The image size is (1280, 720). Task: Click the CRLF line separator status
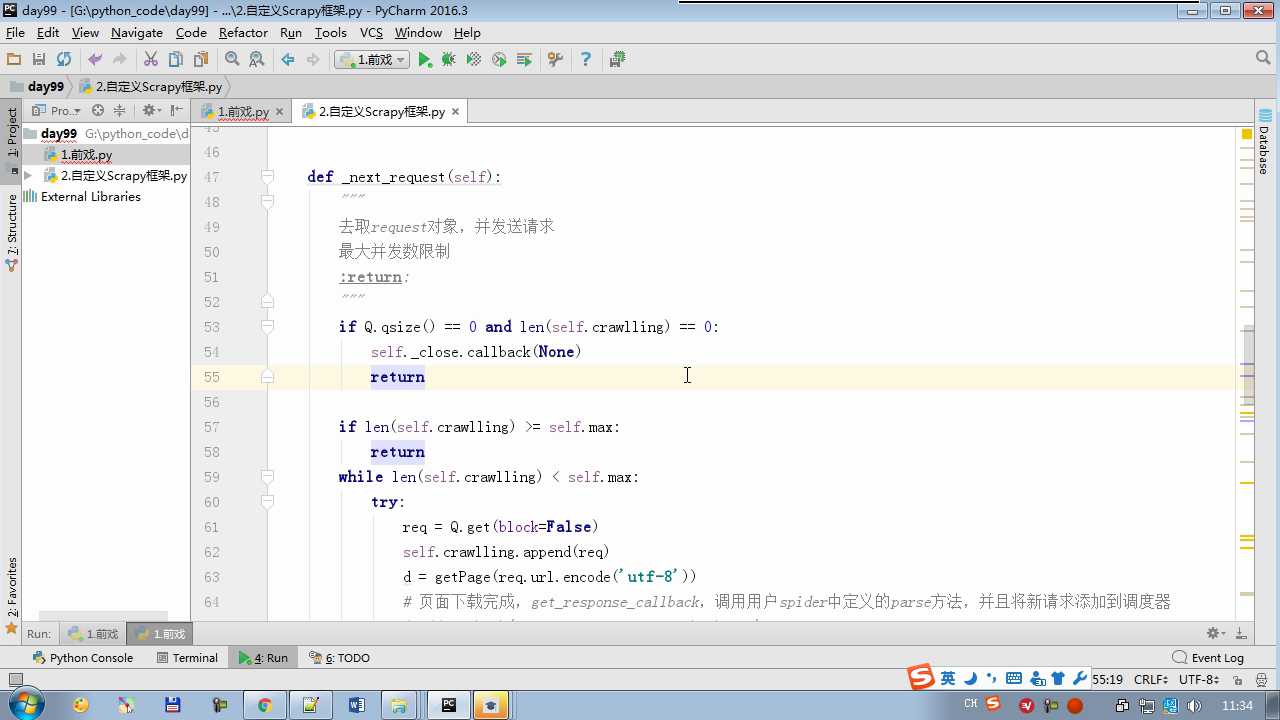[x=1151, y=680]
